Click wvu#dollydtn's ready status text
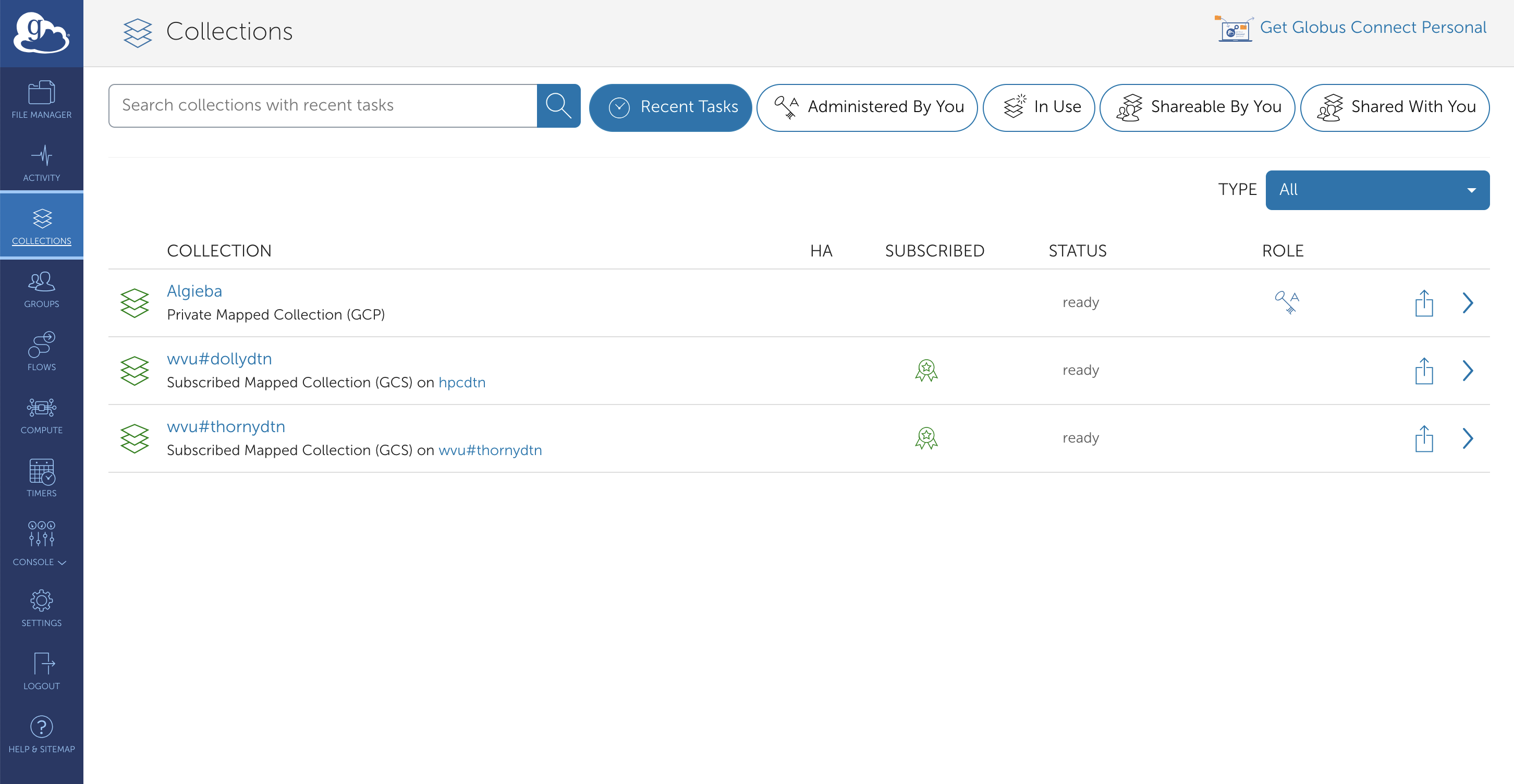1514x784 pixels. point(1080,370)
